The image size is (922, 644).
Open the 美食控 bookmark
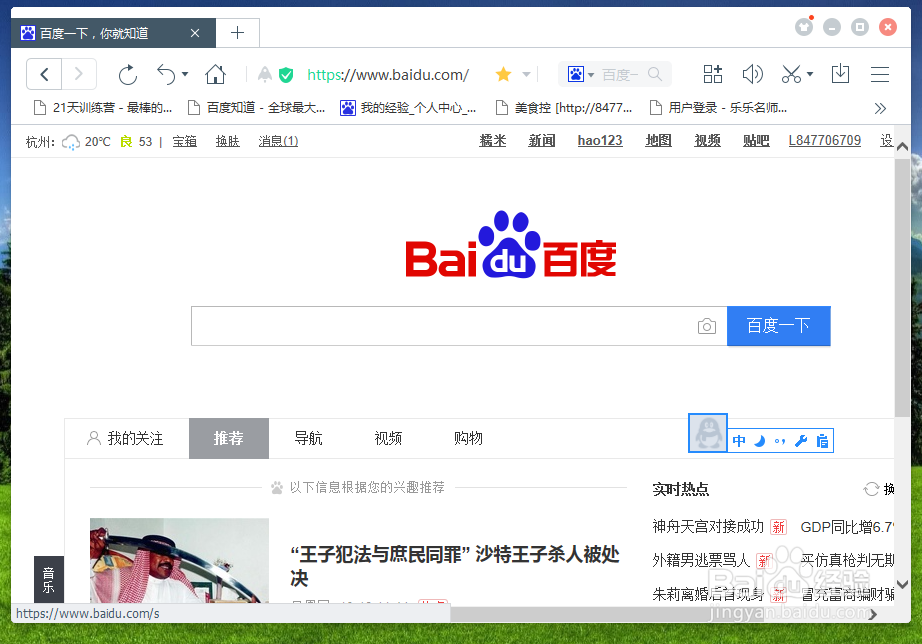tap(564, 108)
